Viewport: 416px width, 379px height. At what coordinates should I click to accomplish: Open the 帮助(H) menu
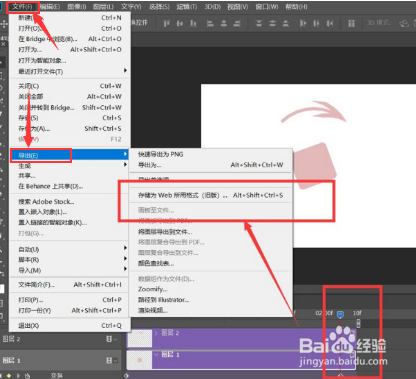click(x=296, y=7)
